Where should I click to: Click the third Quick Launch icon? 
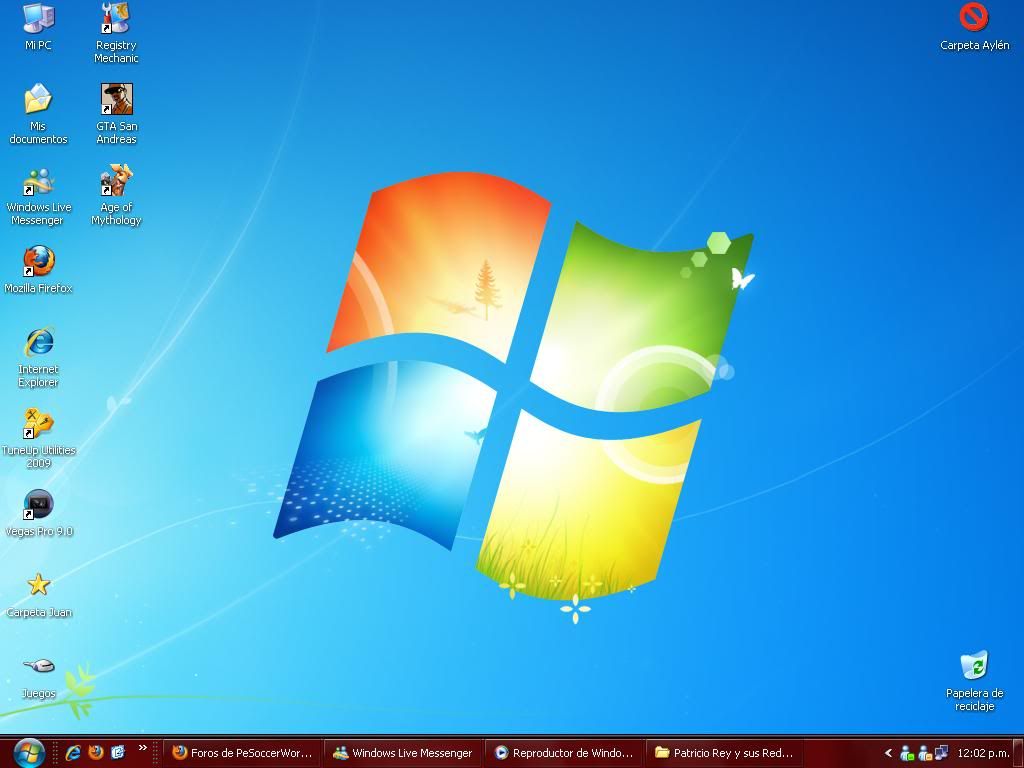118,753
